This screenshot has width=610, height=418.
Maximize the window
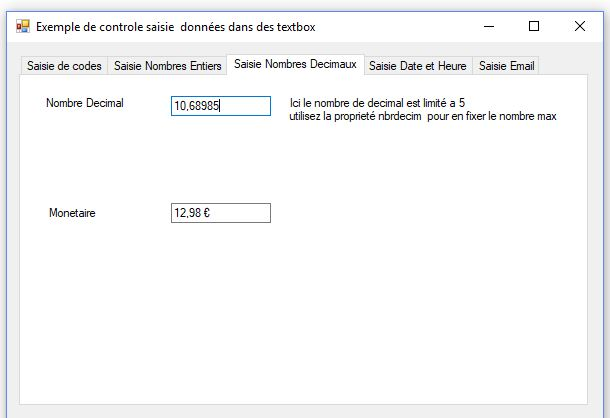click(534, 26)
